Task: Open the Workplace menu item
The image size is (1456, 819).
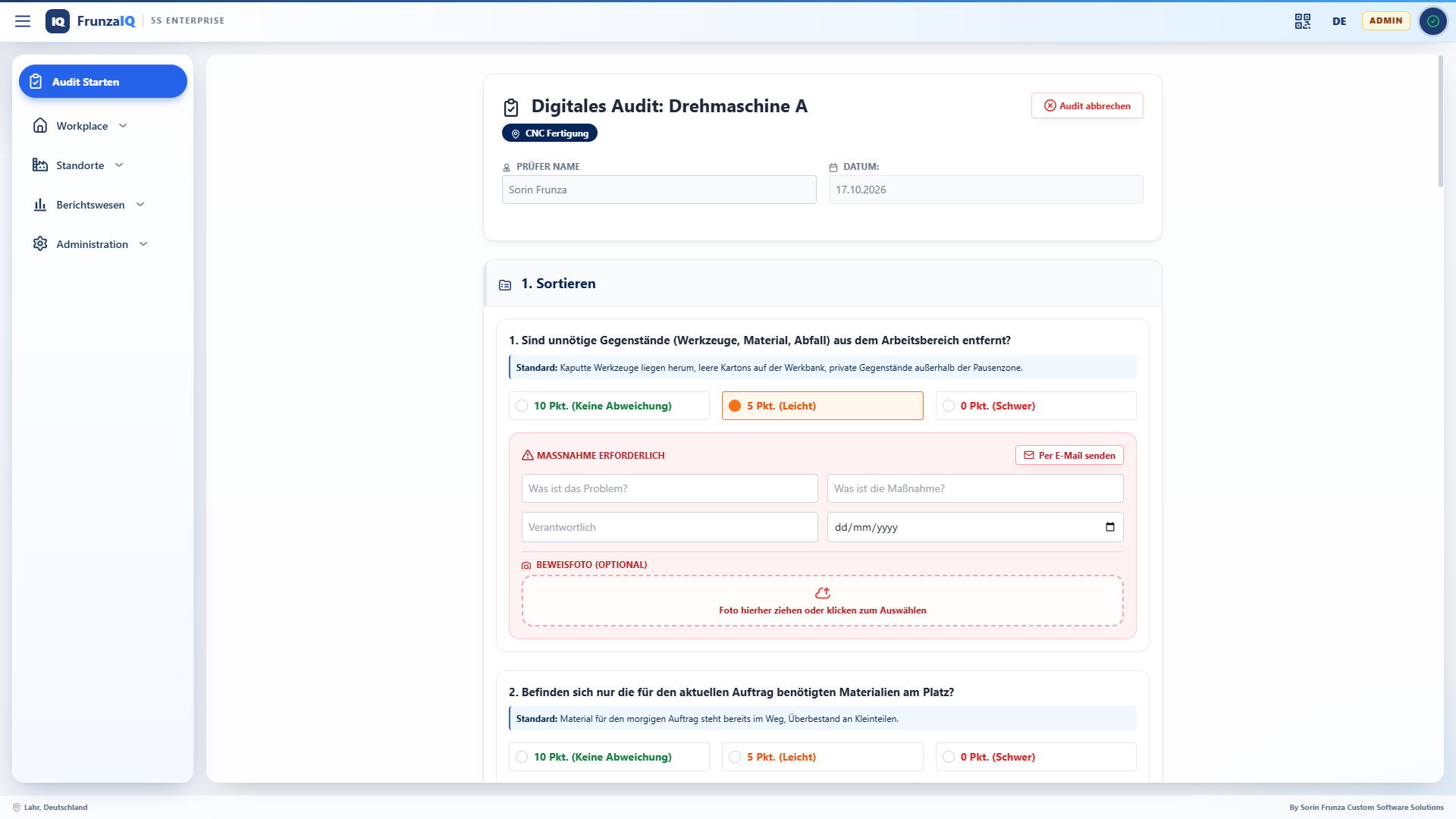Action: click(103, 126)
